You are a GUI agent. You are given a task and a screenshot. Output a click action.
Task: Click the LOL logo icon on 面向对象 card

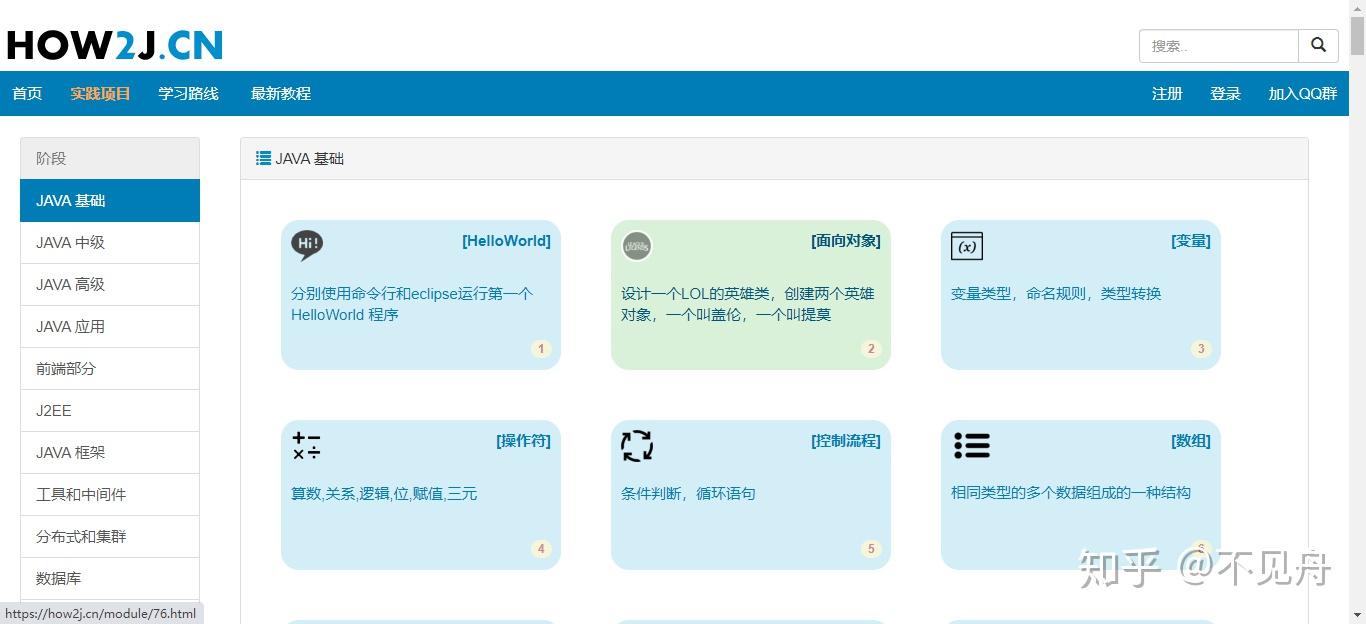(x=637, y=246)
